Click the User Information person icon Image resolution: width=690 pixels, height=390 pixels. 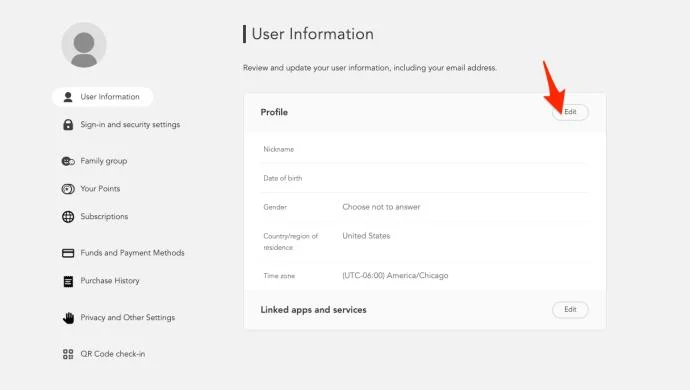(68, 97)
